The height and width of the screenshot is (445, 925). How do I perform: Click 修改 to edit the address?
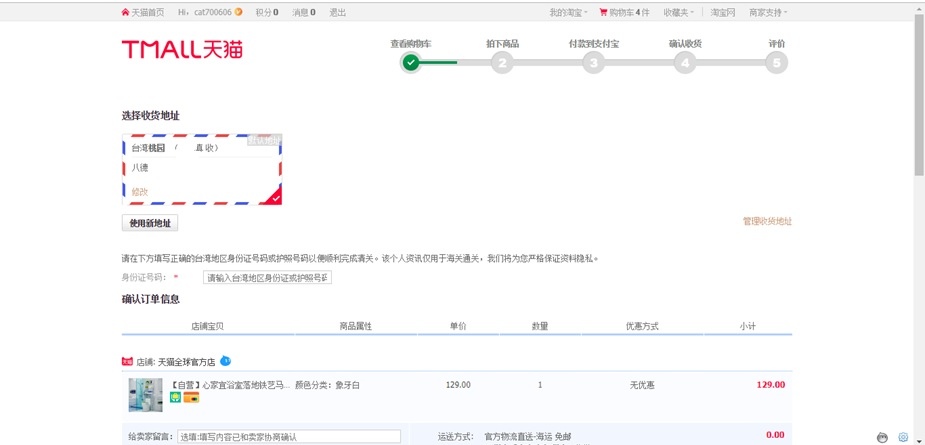(x=140, y=192)
